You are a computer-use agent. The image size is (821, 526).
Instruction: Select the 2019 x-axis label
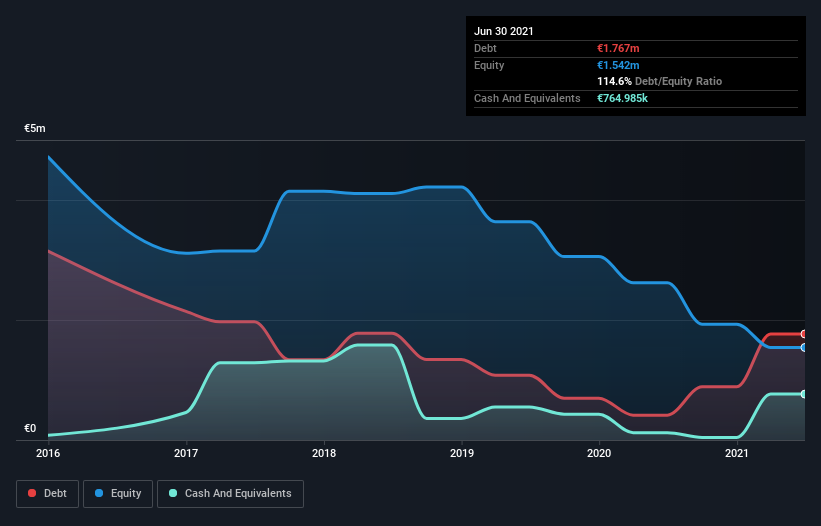tap(462, 453)
